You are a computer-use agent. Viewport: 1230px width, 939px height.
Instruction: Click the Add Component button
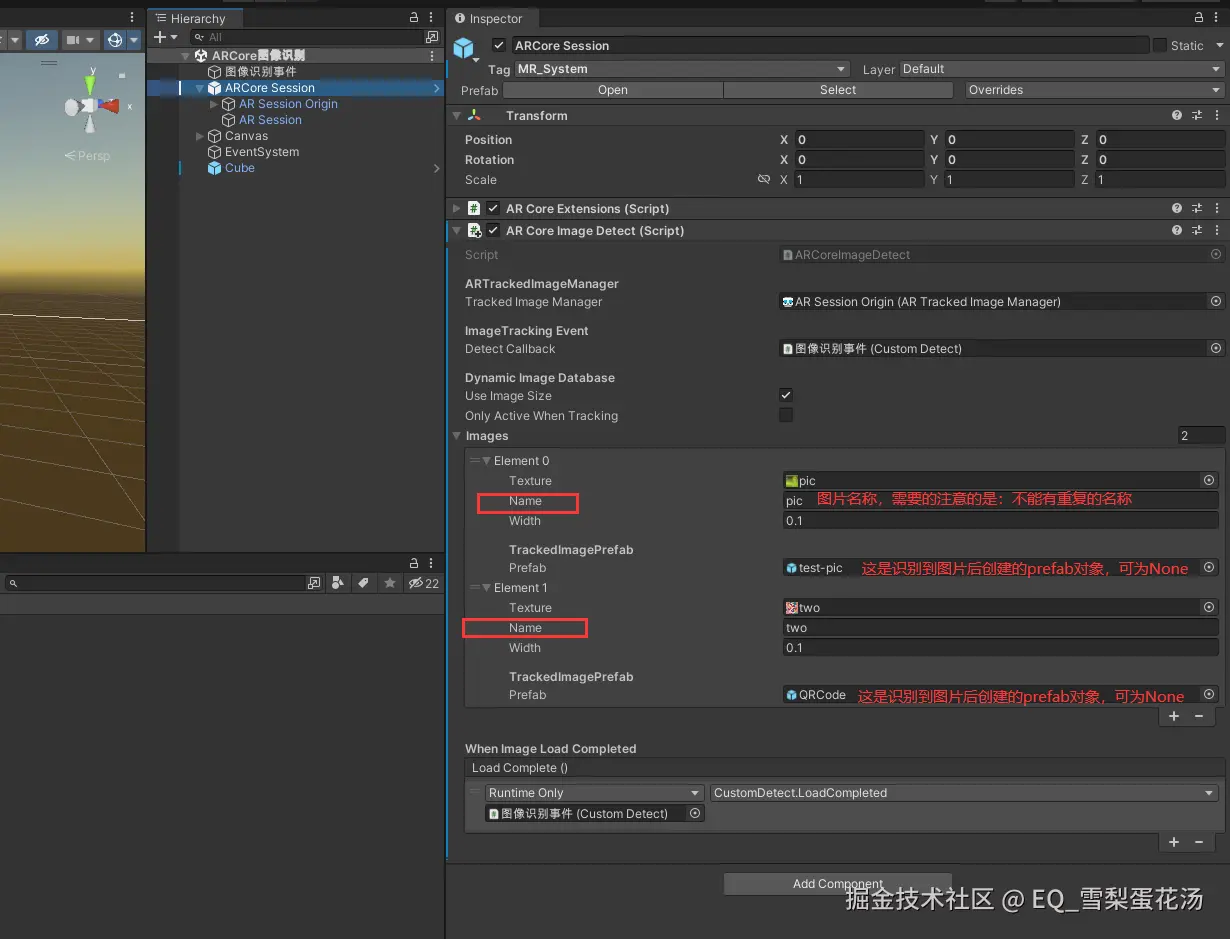838,884
